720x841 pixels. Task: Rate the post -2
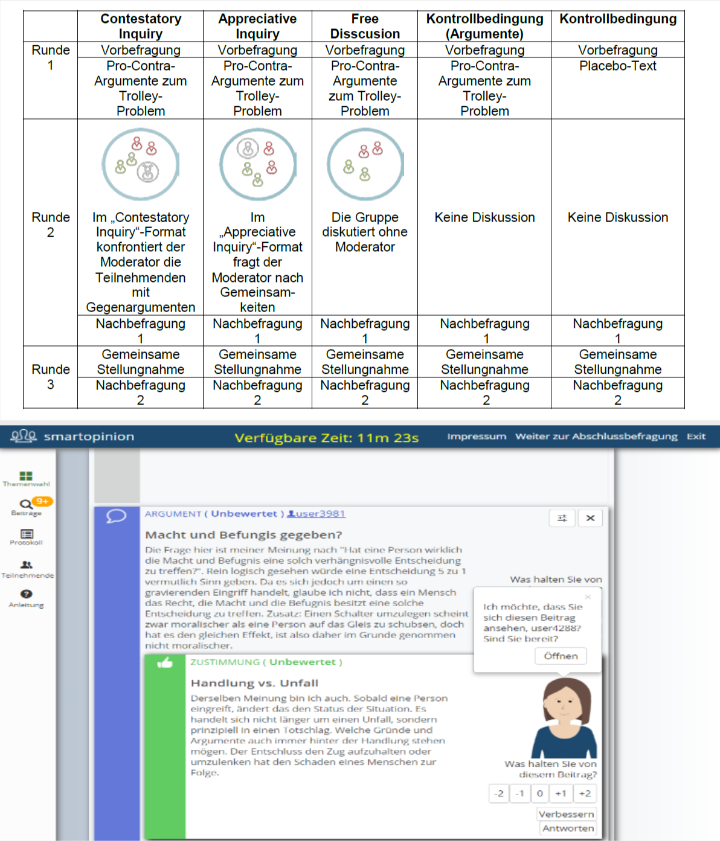(x=499, y=793)
